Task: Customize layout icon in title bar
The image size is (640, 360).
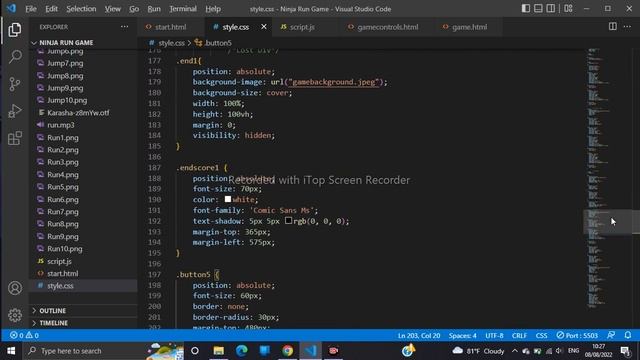Action: pyautogui.click(x=568, y=9)
